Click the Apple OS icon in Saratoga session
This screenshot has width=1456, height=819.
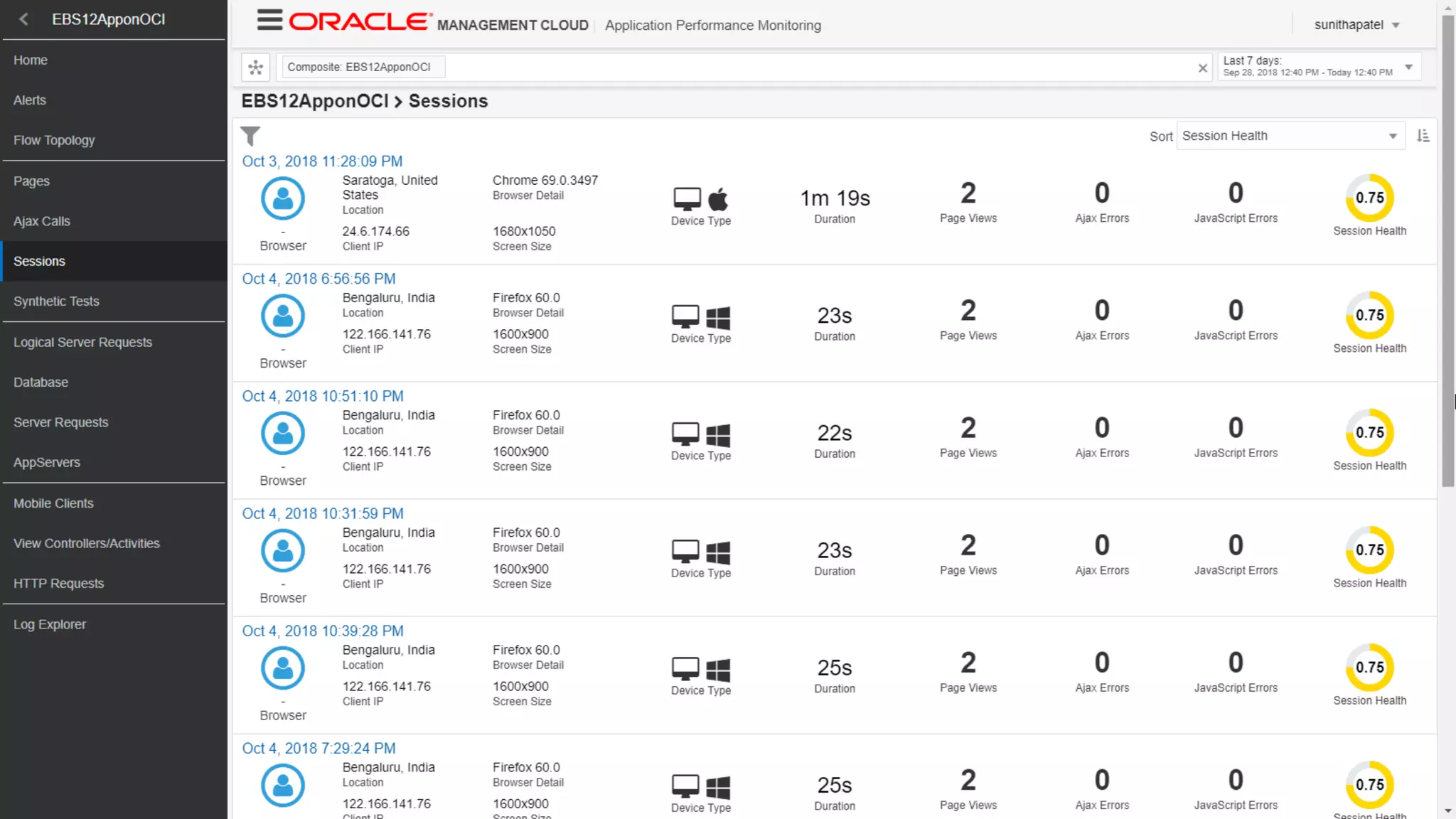tap(718, 199)
